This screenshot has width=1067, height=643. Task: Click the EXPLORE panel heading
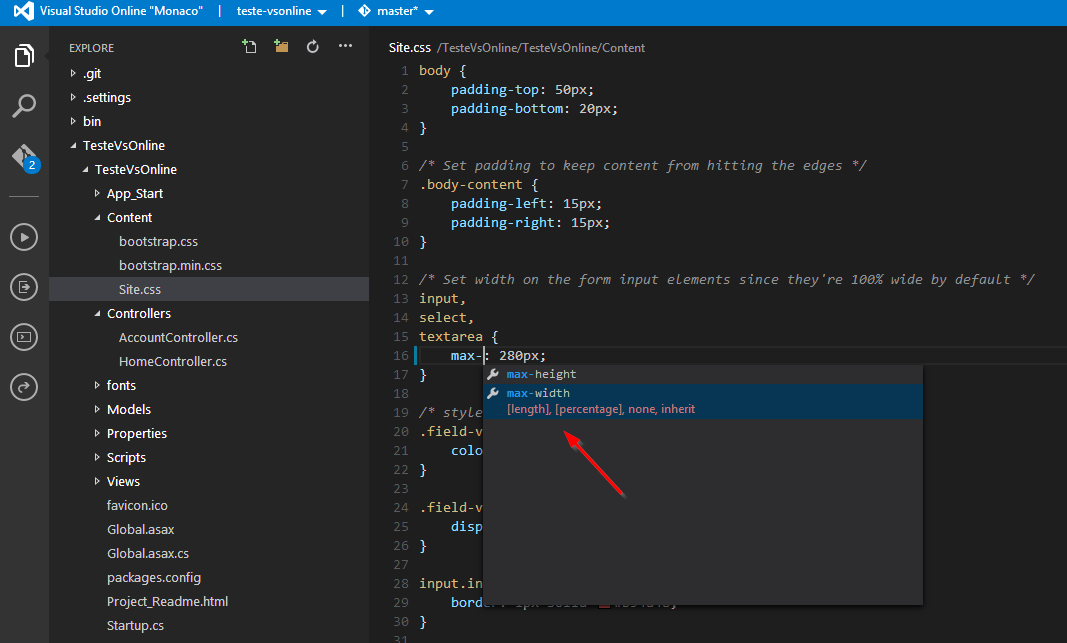(91, 48)
